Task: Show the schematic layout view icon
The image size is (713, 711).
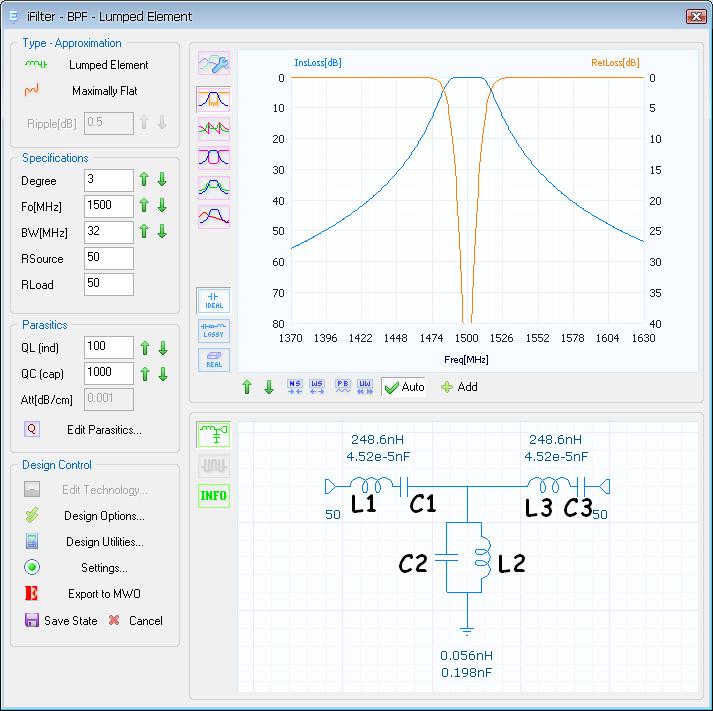Action: 213,434
